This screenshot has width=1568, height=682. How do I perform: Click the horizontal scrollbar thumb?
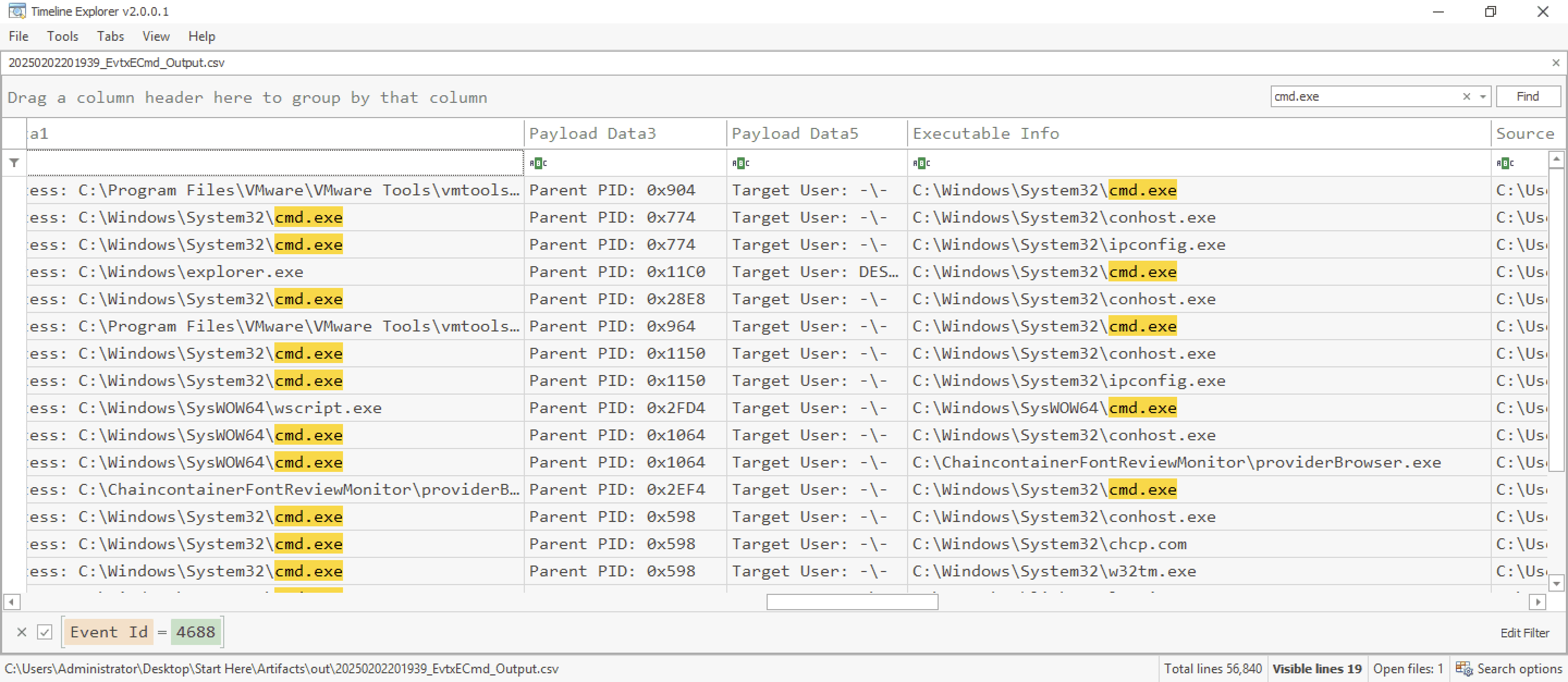(852, 601)
